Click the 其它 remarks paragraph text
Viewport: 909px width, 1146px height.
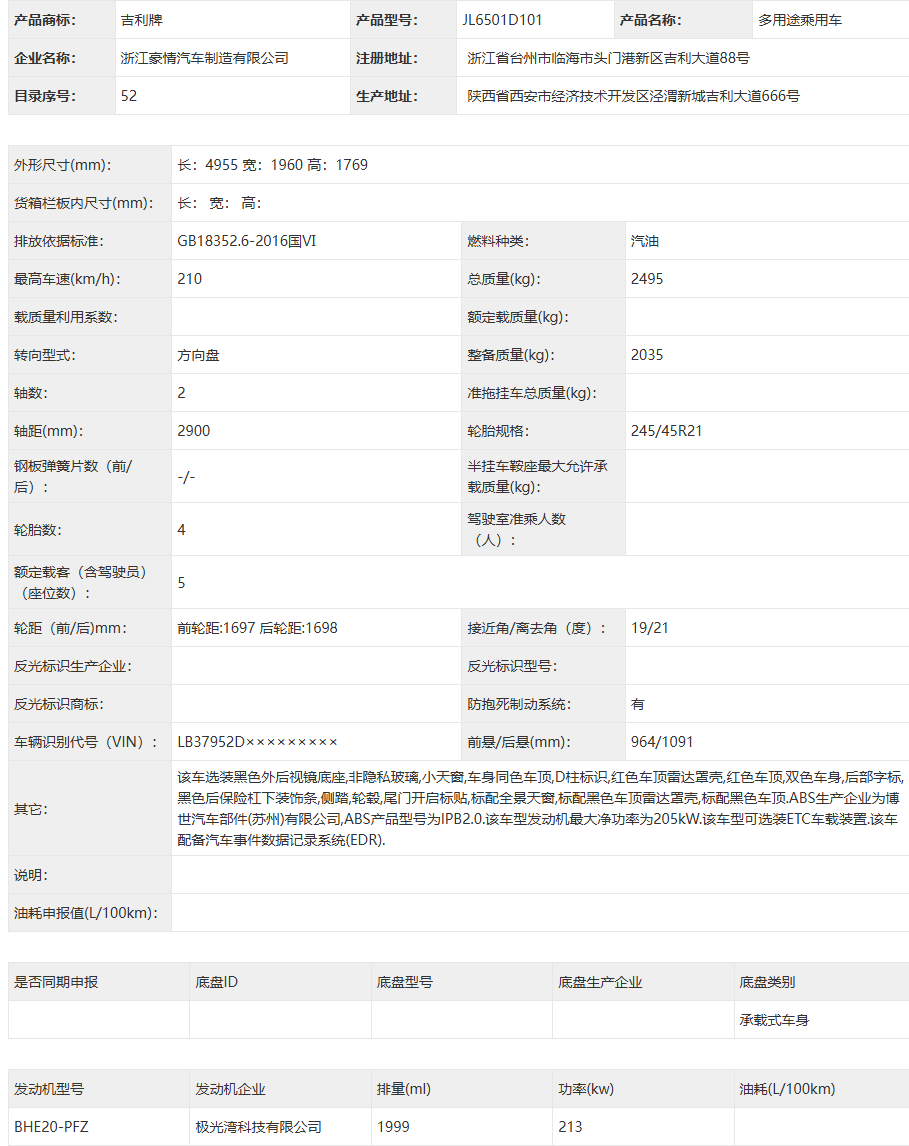[540, 808]
